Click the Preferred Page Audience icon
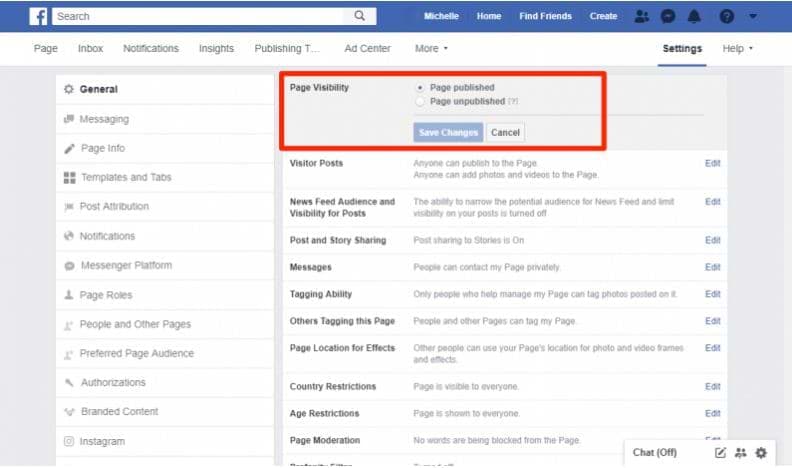The image size is (792, 468). click(x=69, y=354)
